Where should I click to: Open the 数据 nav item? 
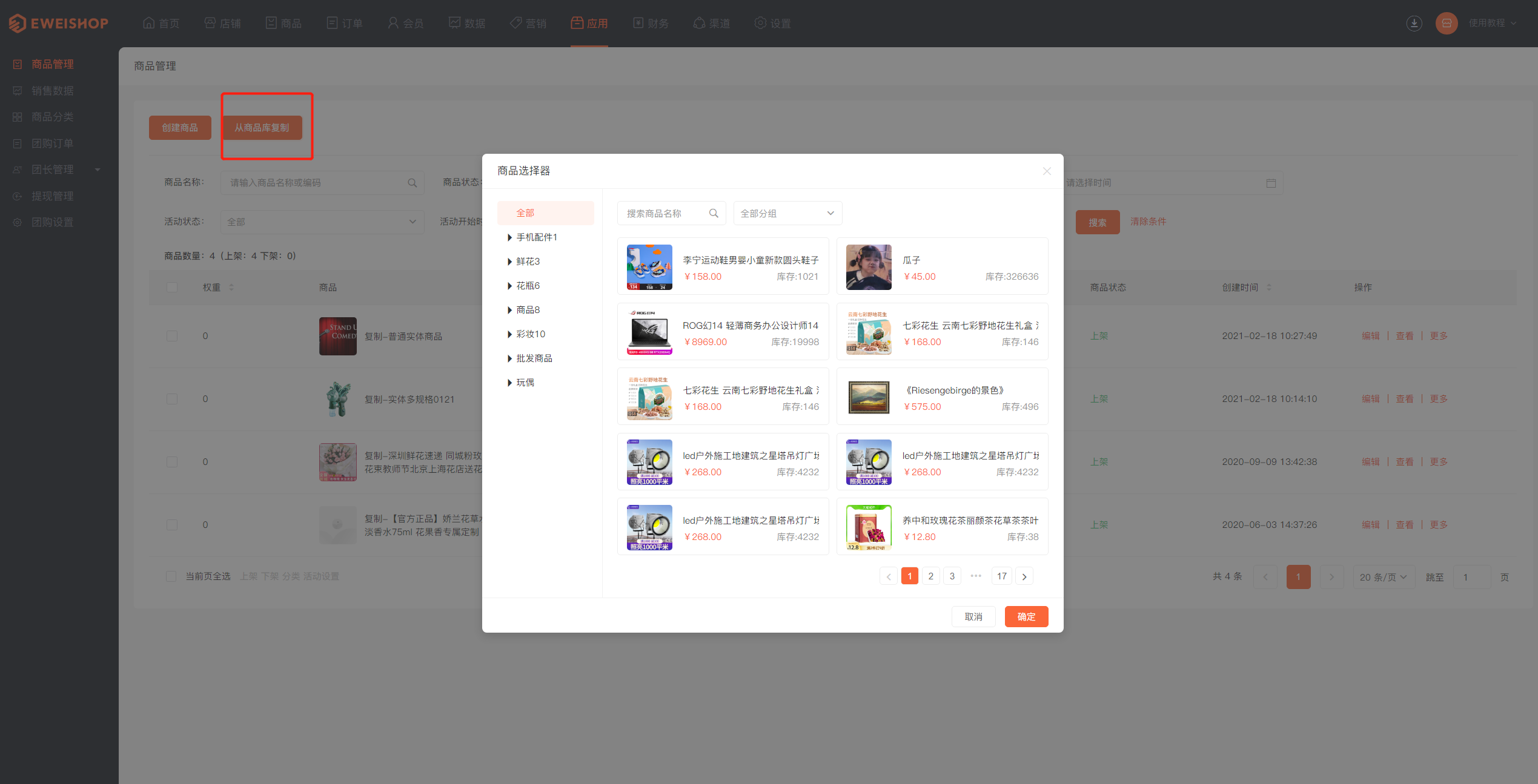point(467,23)
